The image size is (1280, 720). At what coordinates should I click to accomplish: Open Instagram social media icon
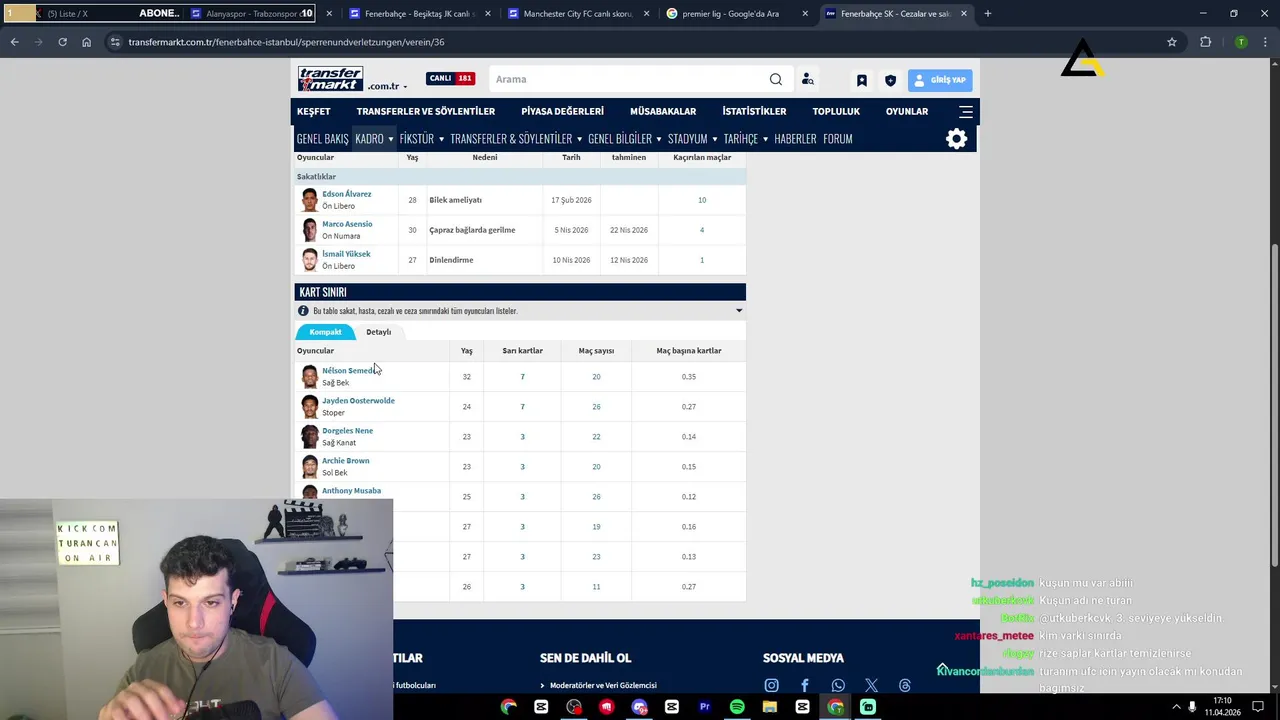click(771, 685)
